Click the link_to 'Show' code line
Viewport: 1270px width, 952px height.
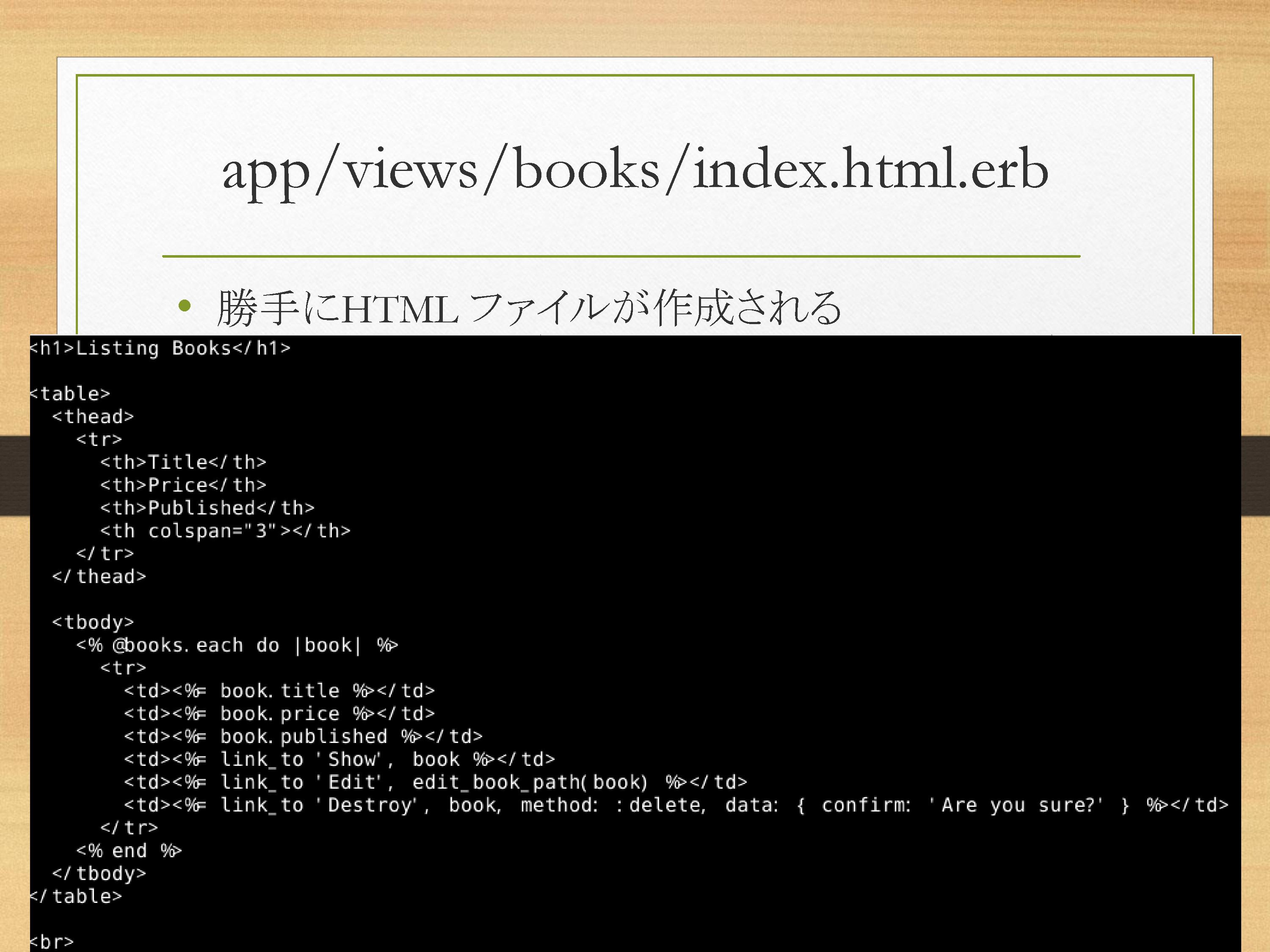pos(340,759)
